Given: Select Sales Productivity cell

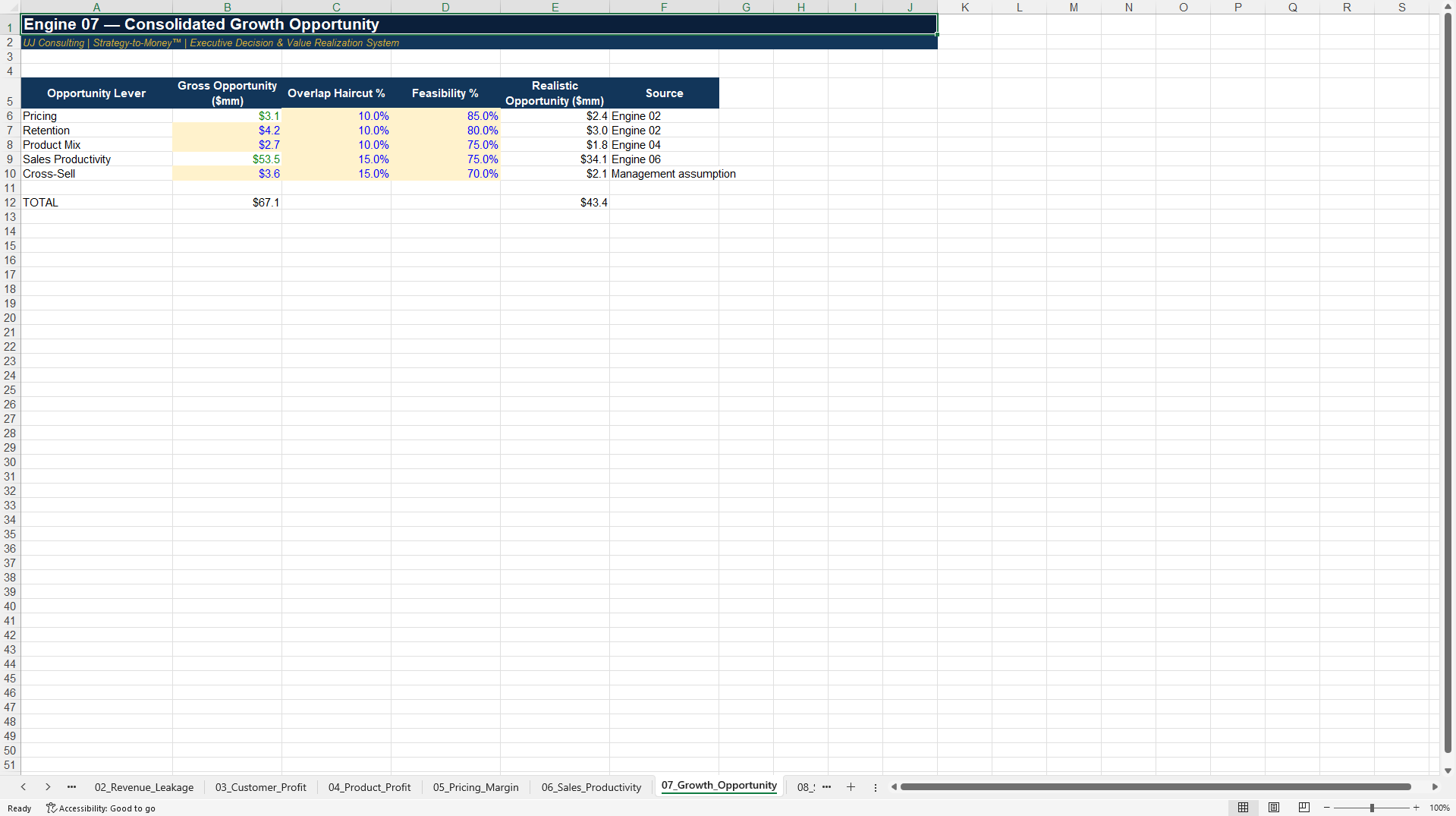Looking at the screenshot, I should click(96, 159).
